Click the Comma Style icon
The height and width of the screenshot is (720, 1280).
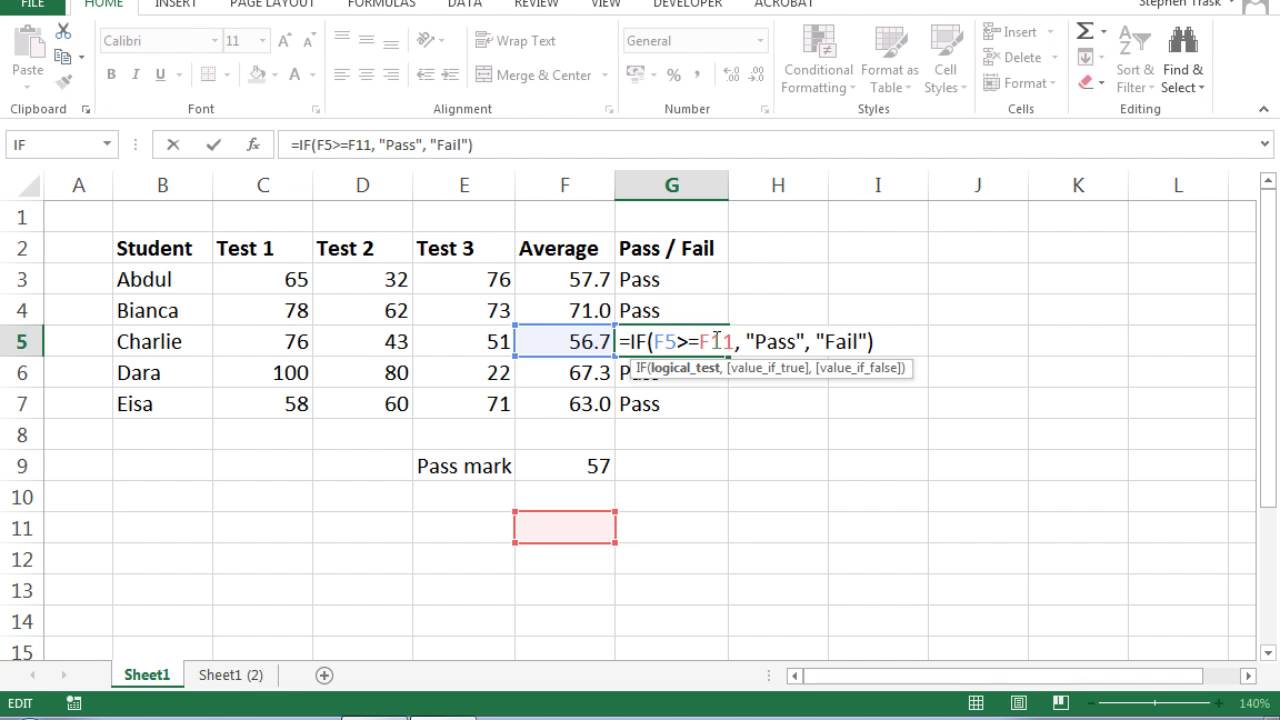(x=697, y=74)
